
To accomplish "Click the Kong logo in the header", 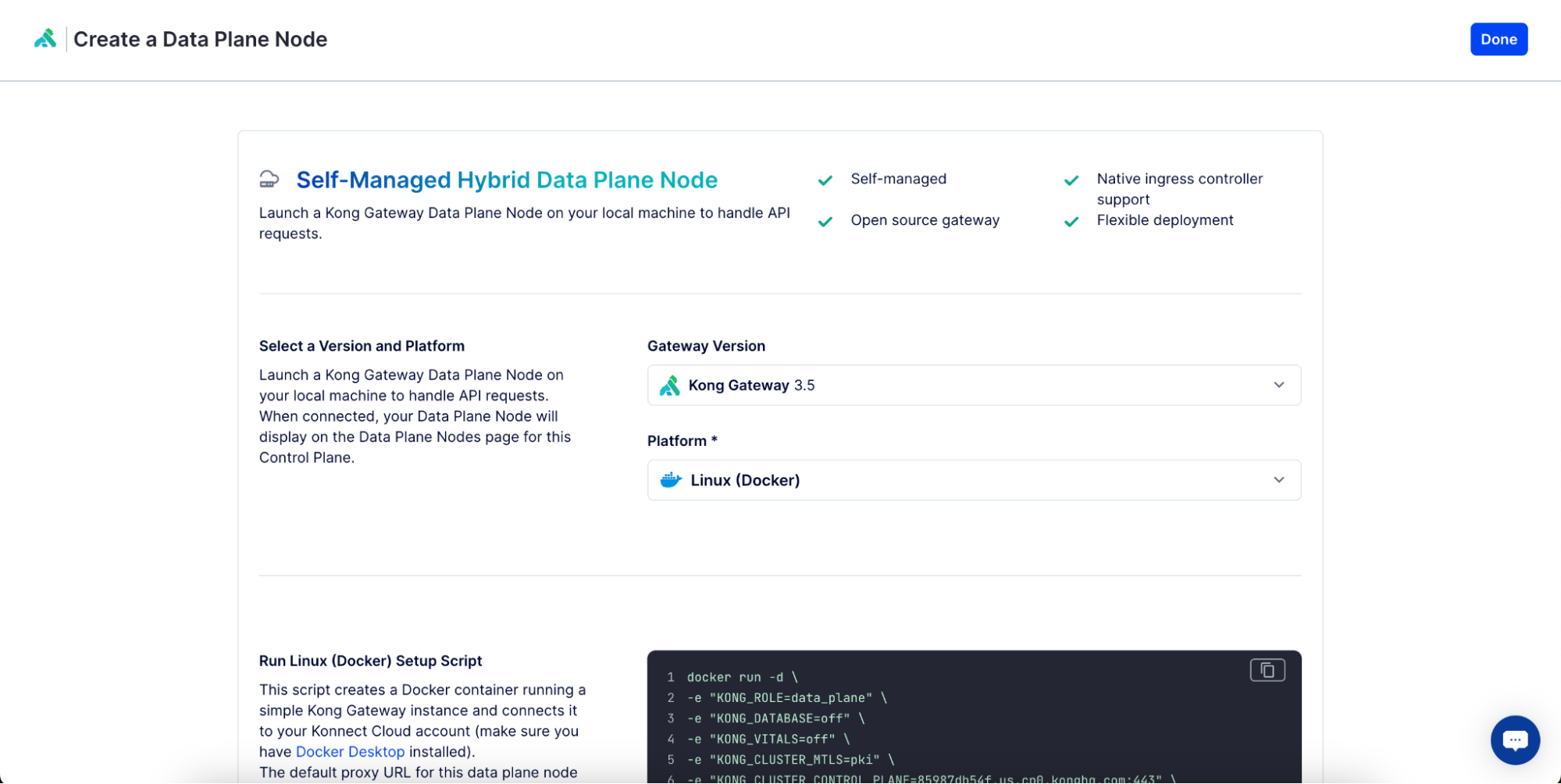I will click(x=45, y=39).
